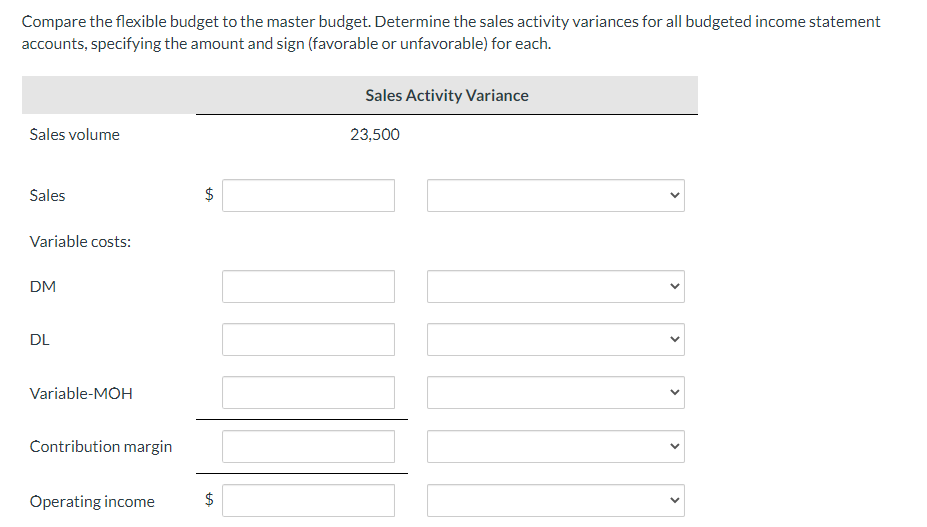Click the 23,500 sales volume value

pyautogui.click(x=374, y=134)
